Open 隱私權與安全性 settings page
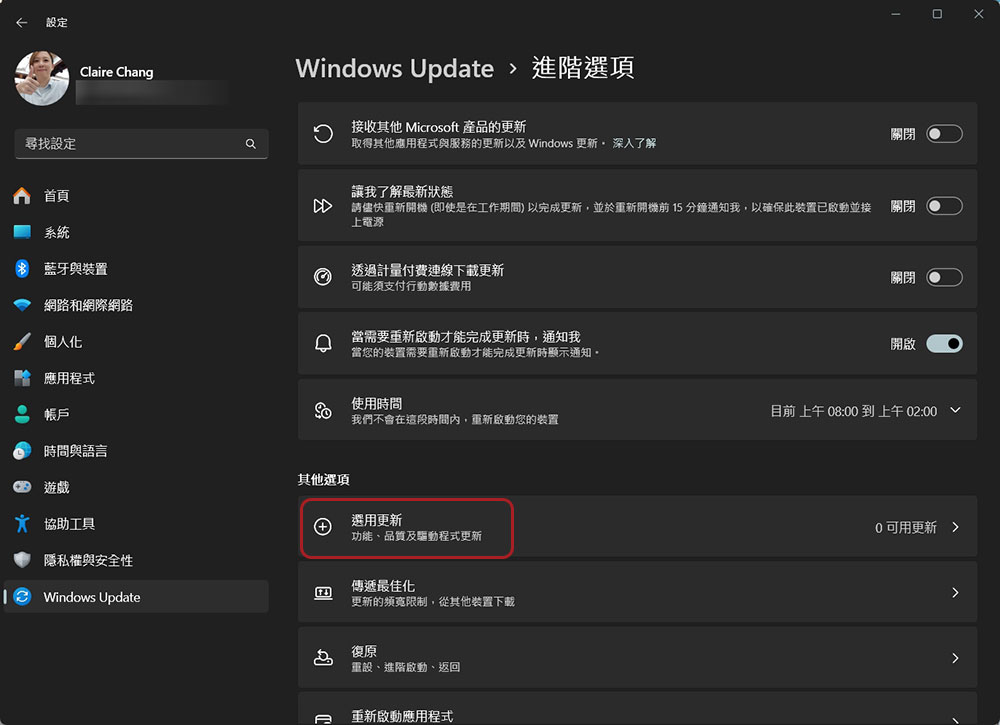Image resolution: width=1000 pixels, height=725 pixels. pos(136,560)
